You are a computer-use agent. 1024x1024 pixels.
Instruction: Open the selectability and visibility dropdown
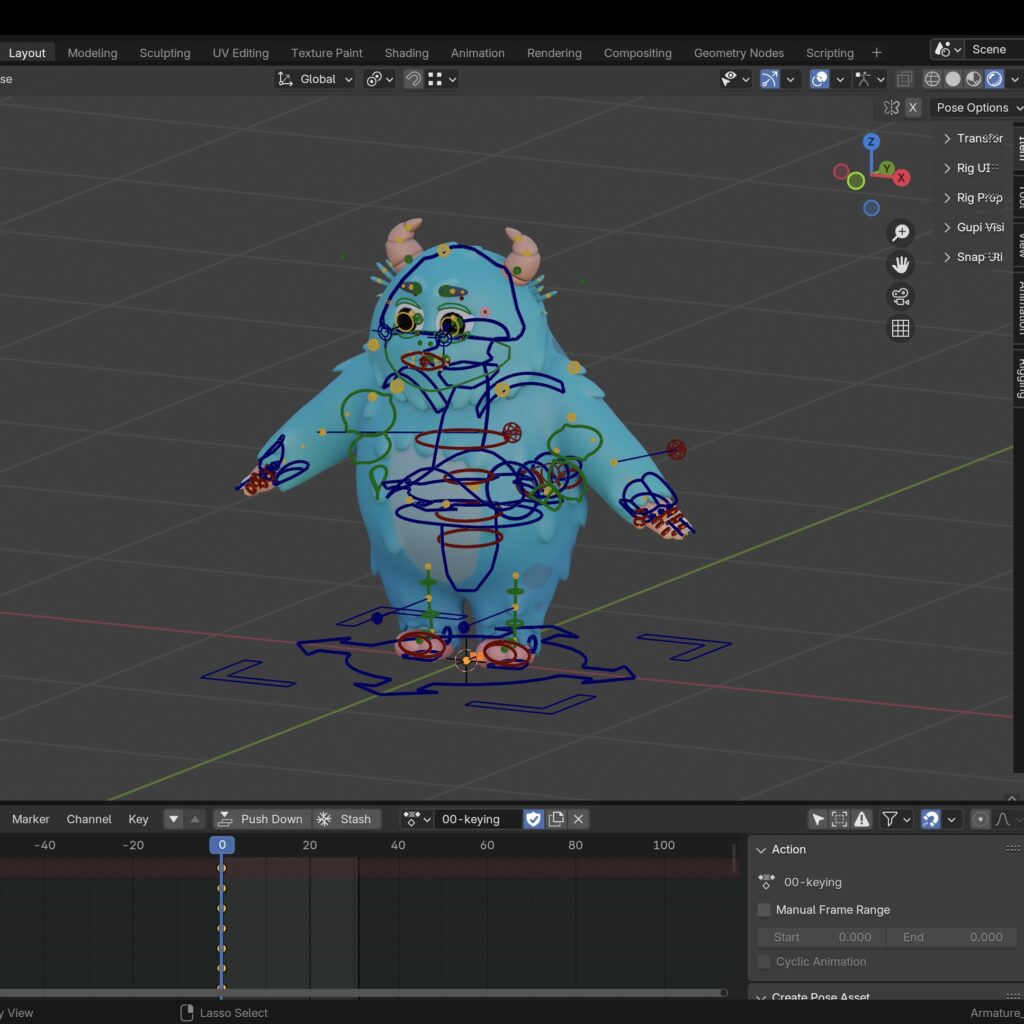pyautogui.click(x=735, y=79)
